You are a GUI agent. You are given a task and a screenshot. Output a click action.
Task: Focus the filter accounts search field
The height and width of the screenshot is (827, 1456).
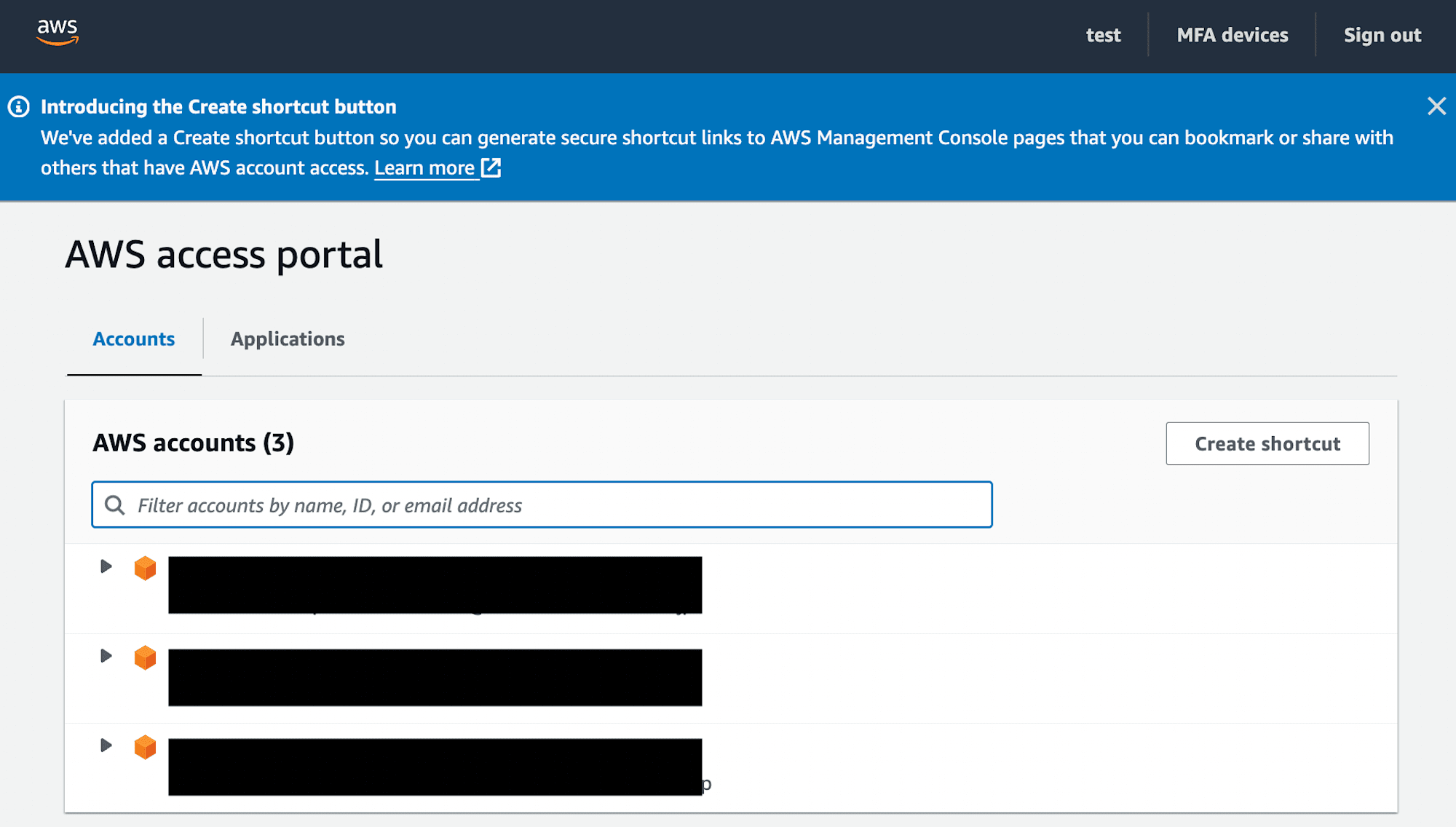[x=542, y=504]
